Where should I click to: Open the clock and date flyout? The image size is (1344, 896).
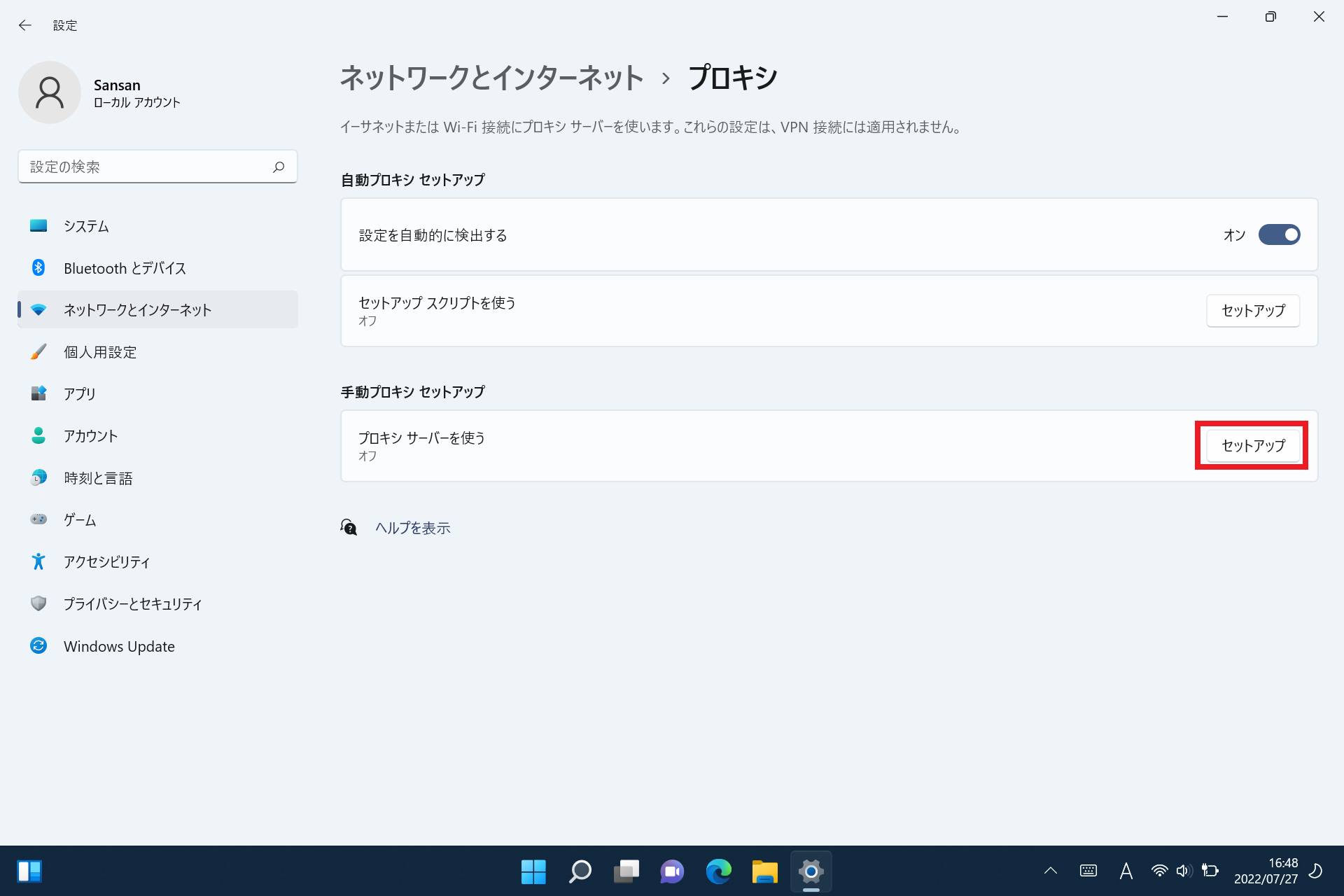1266,871
